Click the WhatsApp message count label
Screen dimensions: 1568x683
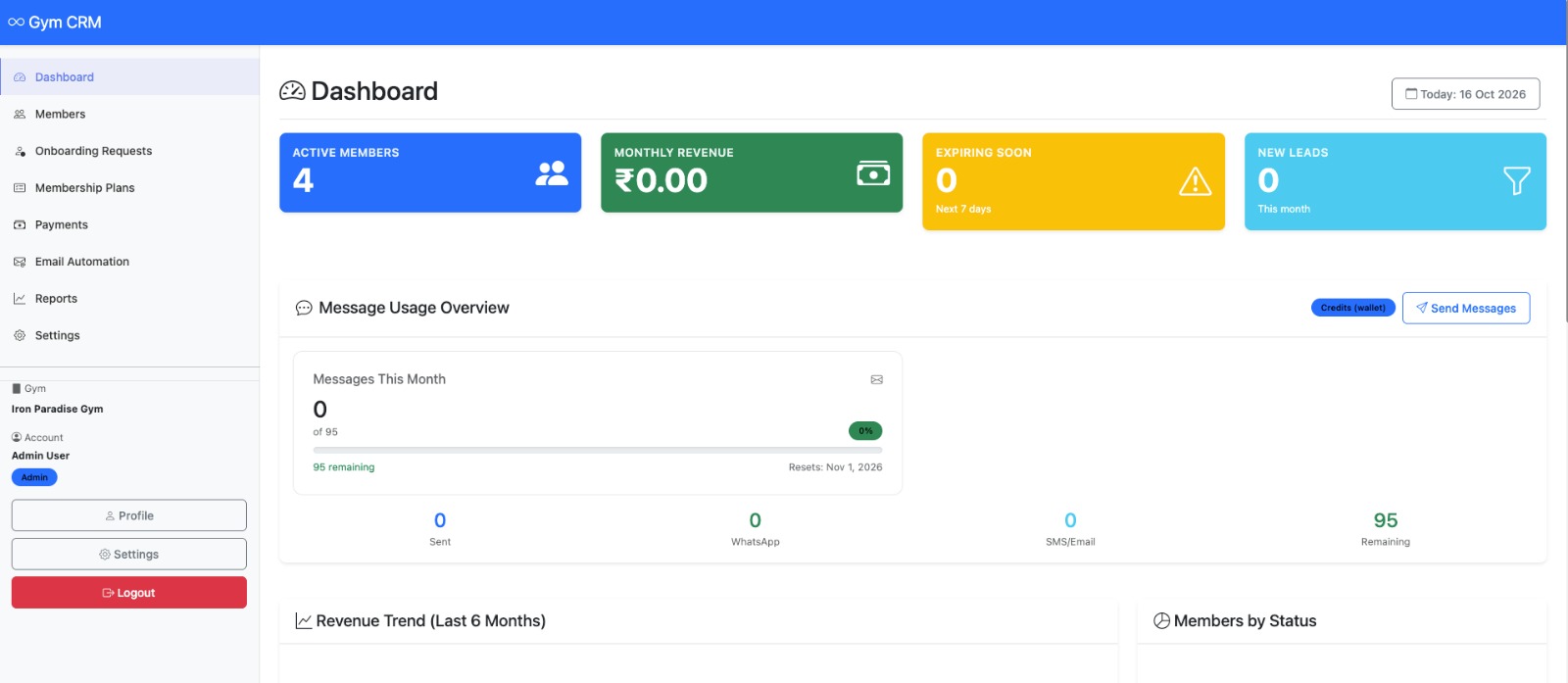tap(756, 542)
